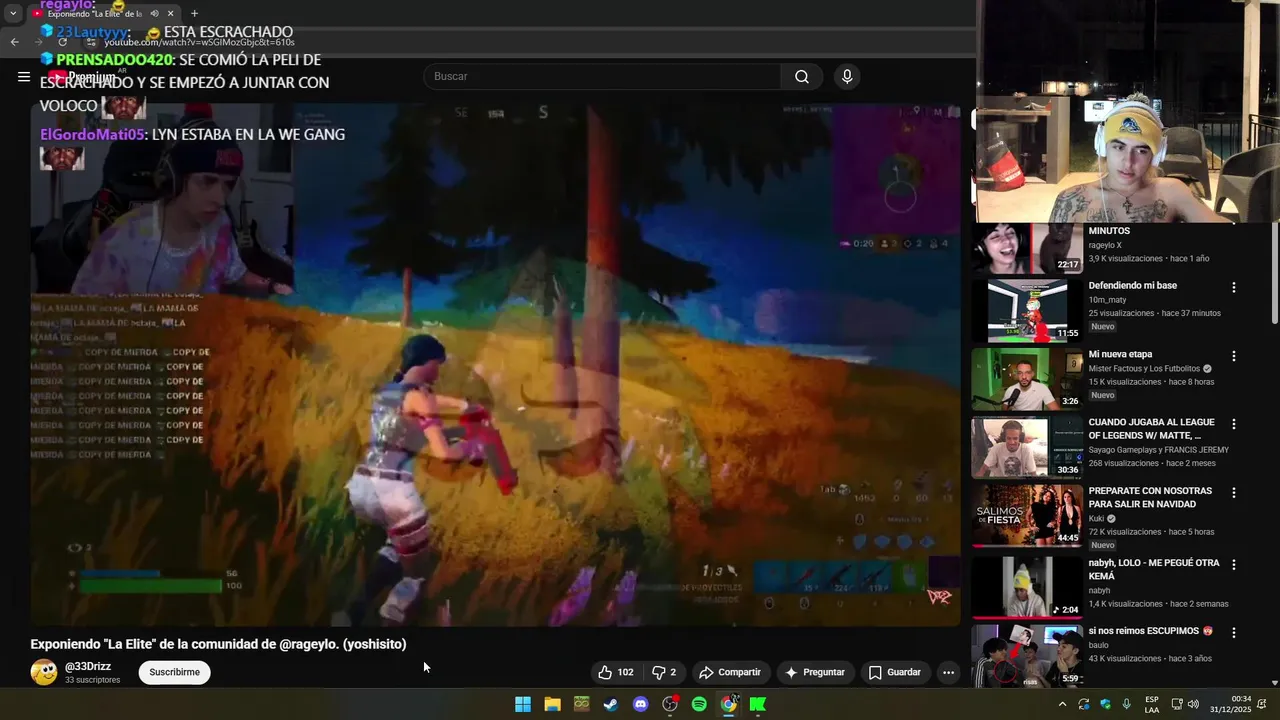Screen dimensions: 1280x720
Task: Click the sync tray icon
Action: pyautogui.click(x=1083, y=704)
